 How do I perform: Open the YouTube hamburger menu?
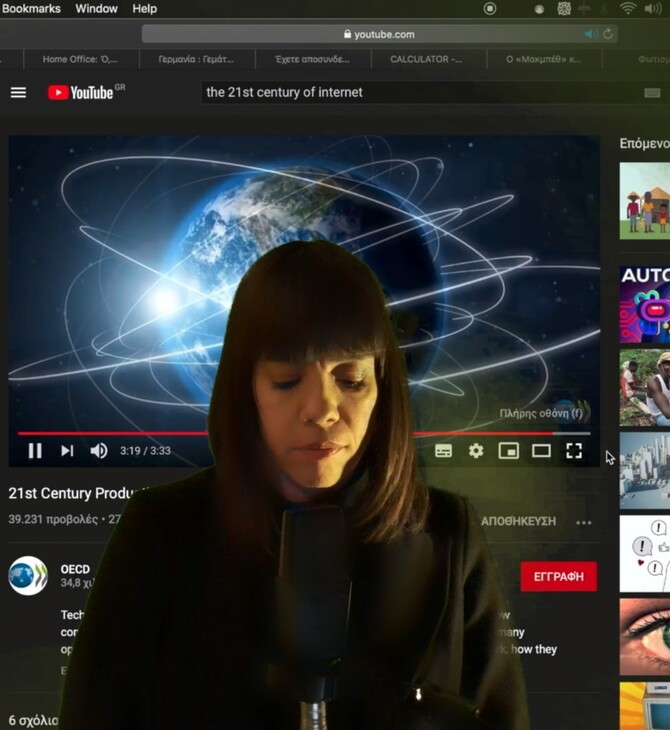click(x=18, y=93)
